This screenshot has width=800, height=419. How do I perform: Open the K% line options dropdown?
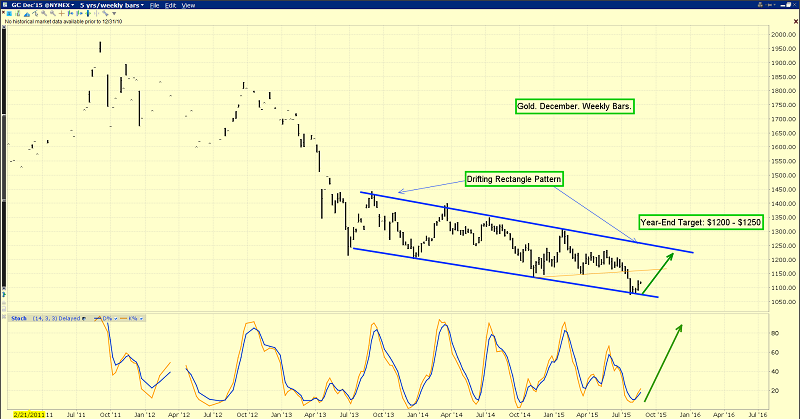coord(143,318)
